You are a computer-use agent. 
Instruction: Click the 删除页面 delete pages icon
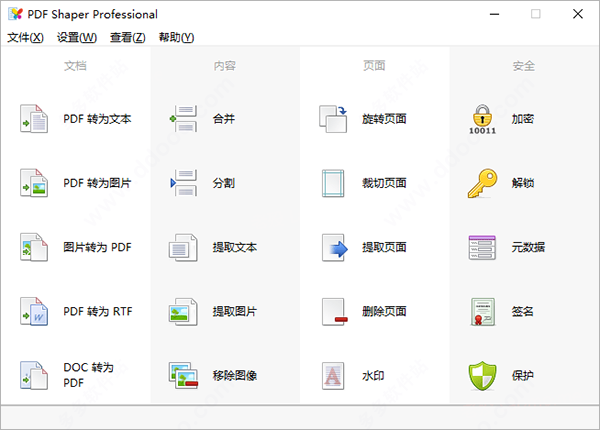(334, 311)
